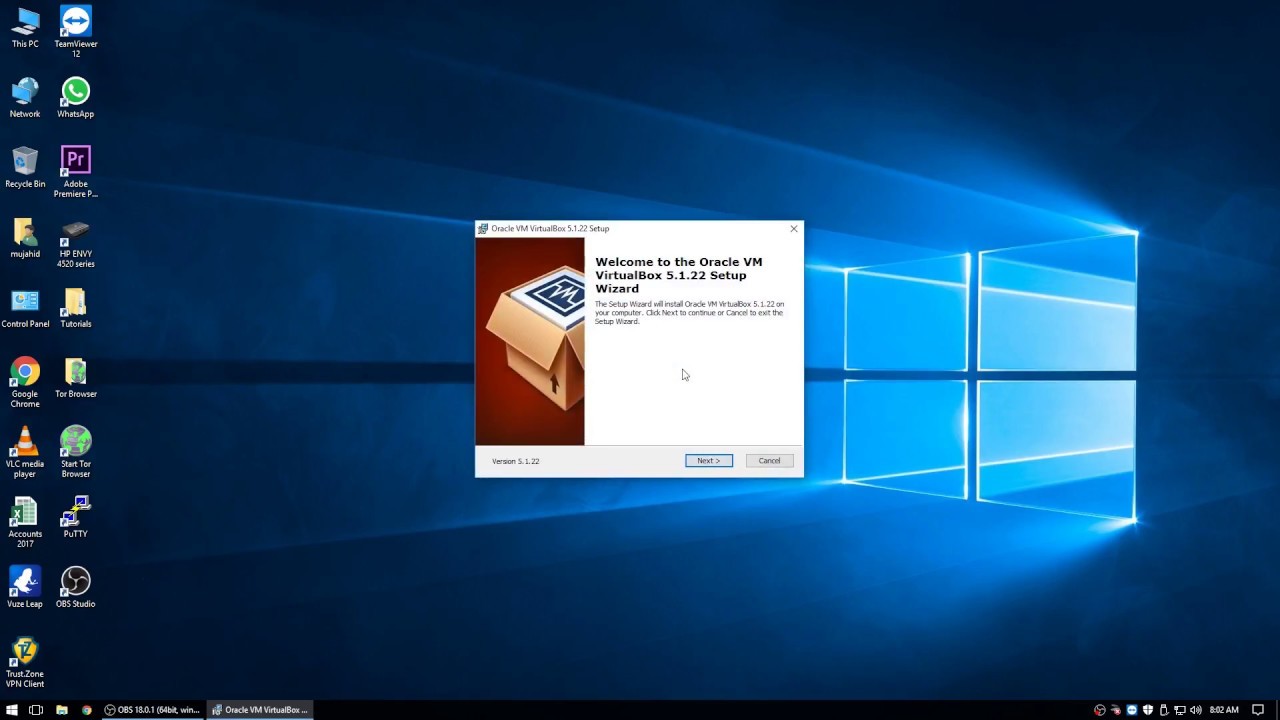The height and width of the screenshot is (720, 1280).
Task: Select the Tutorials folder icon
Action: [76, 308]
